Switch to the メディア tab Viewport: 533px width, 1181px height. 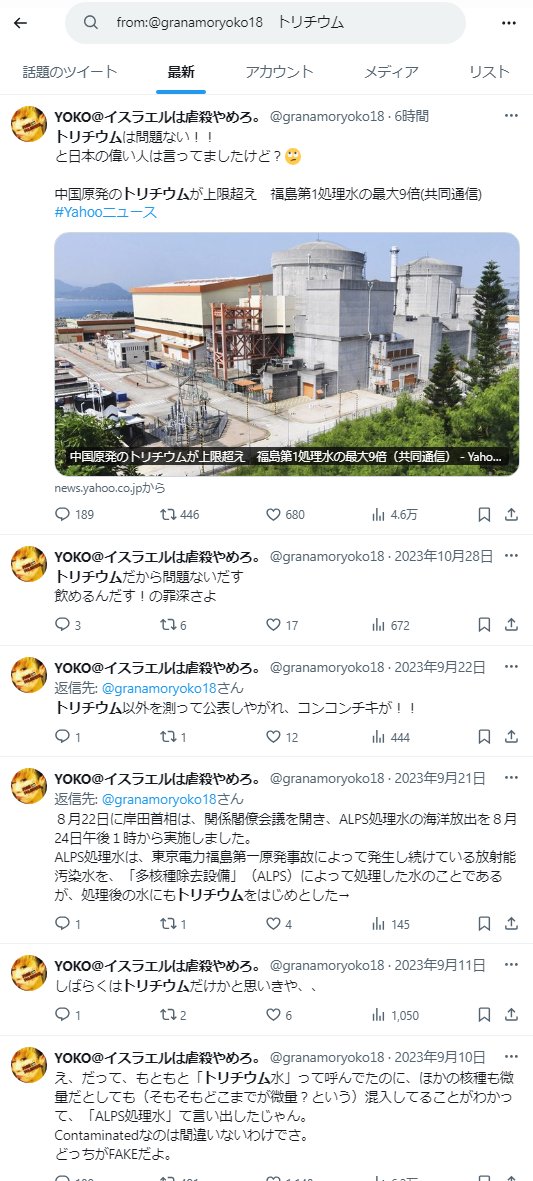point(391,72)
